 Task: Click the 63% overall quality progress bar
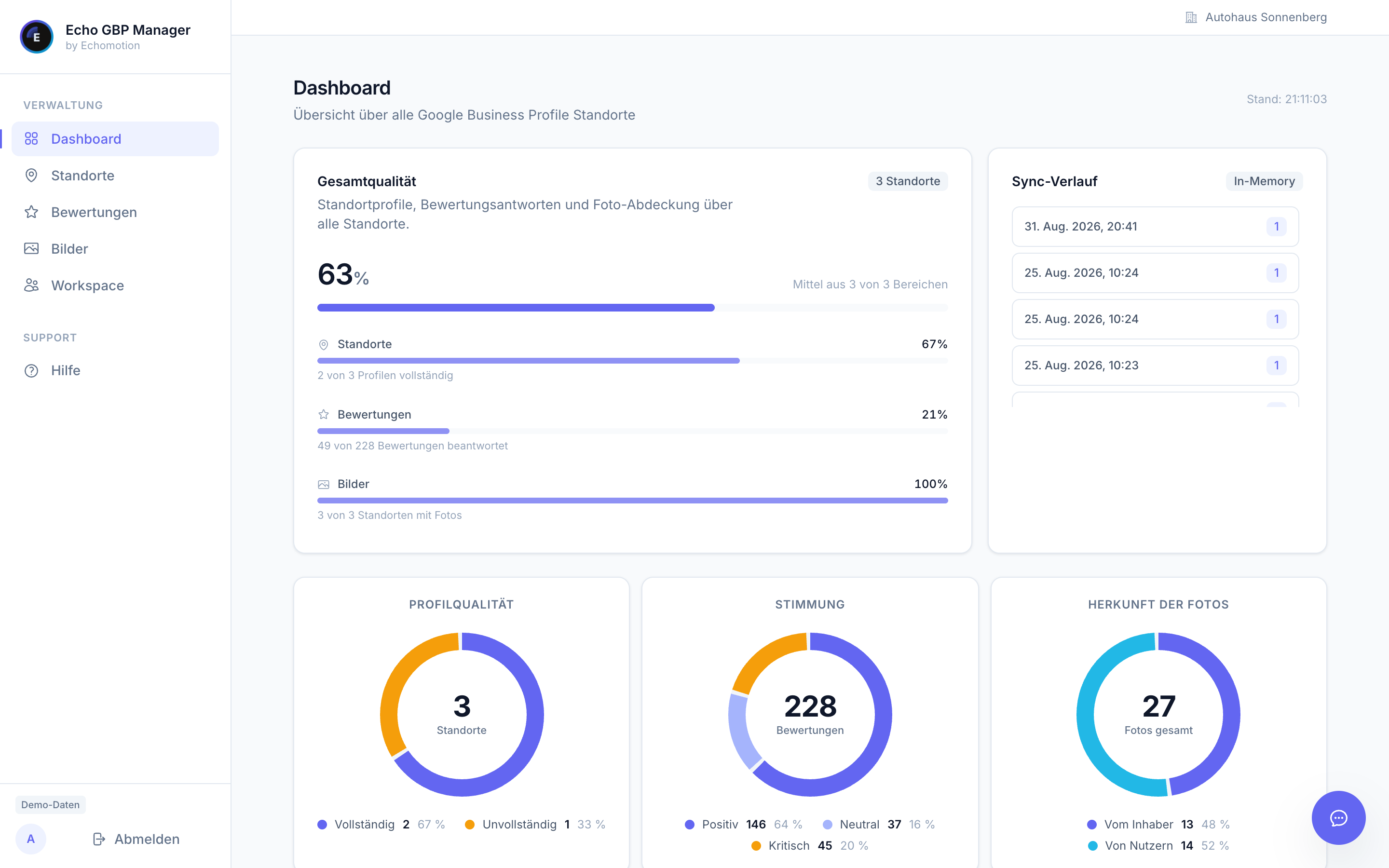[632, 308]
